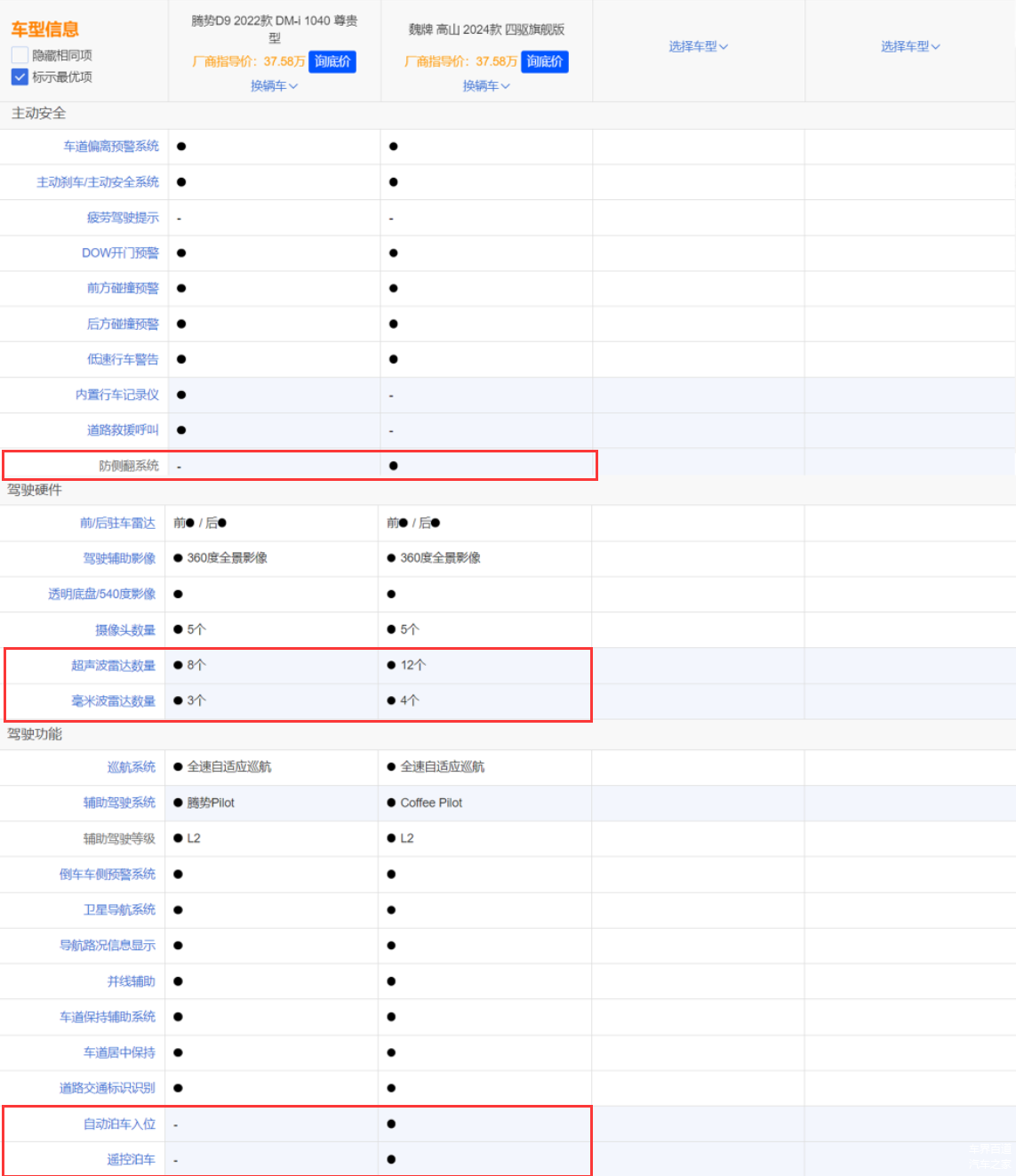Select the DOW开门预警 row label
The width and height of the screenshot is (1016, 1176).
coord(120,252)
